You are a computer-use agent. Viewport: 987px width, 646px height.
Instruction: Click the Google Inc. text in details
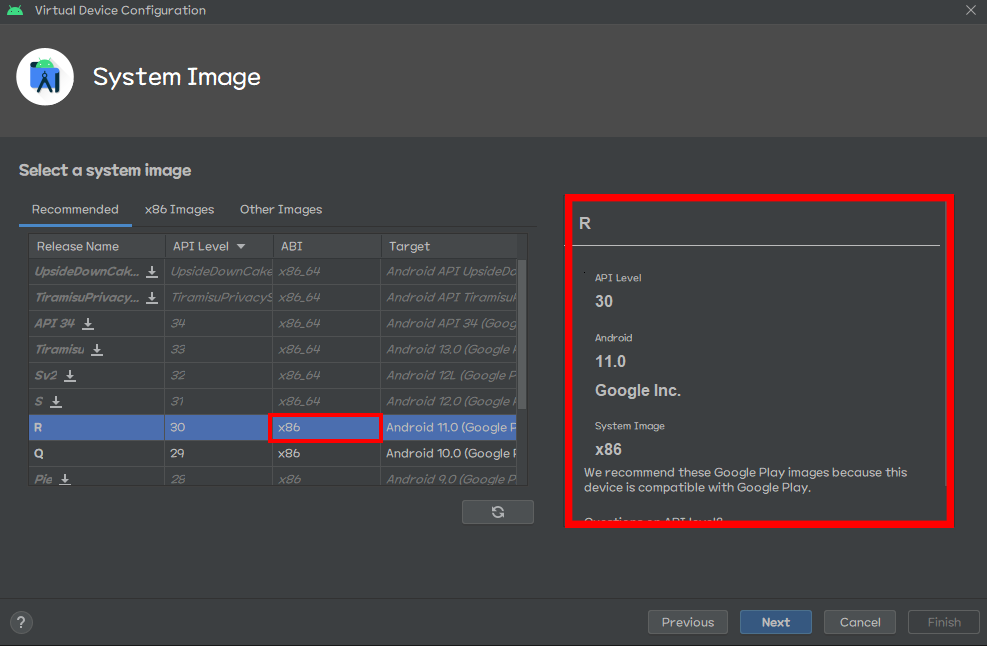click(x=638, y=390)
